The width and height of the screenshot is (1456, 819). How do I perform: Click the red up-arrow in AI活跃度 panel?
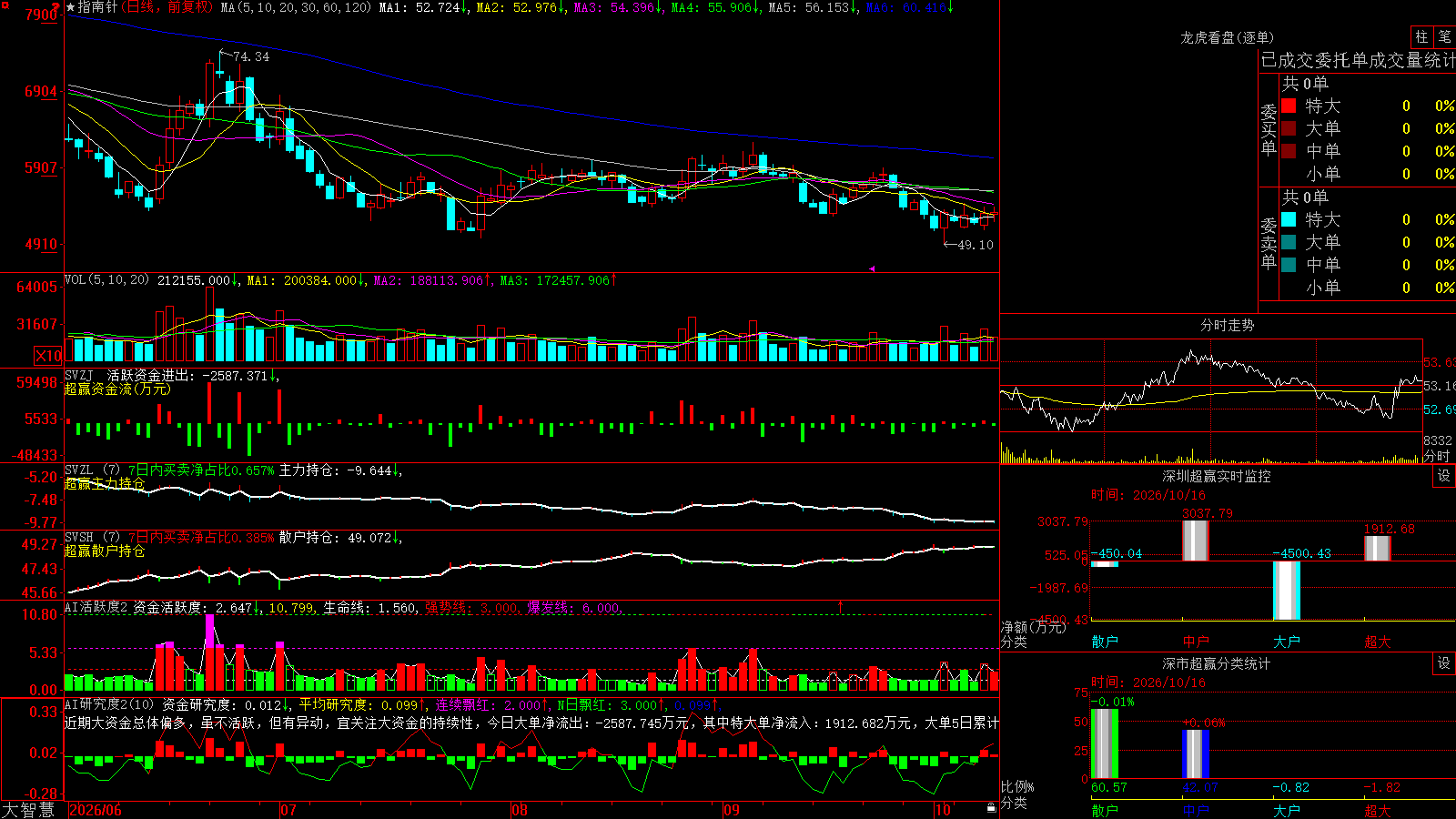pos(840,606)
